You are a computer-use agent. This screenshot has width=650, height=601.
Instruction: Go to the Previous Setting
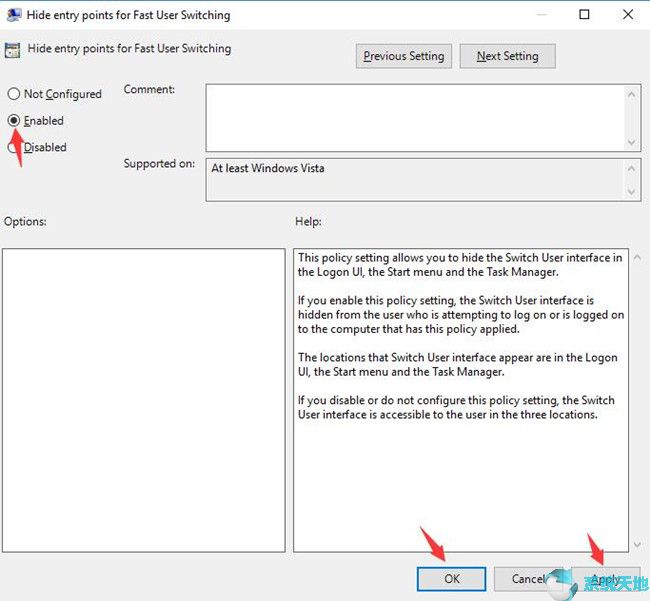404,56
